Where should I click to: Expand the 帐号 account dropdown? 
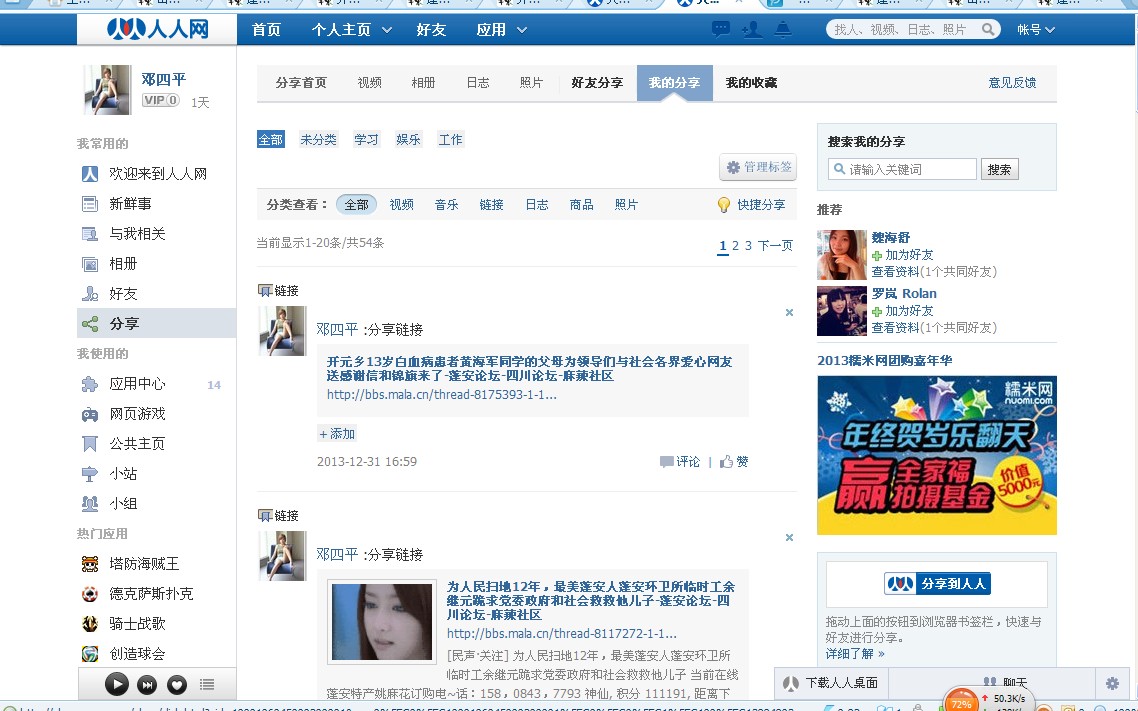point(1036,30)
